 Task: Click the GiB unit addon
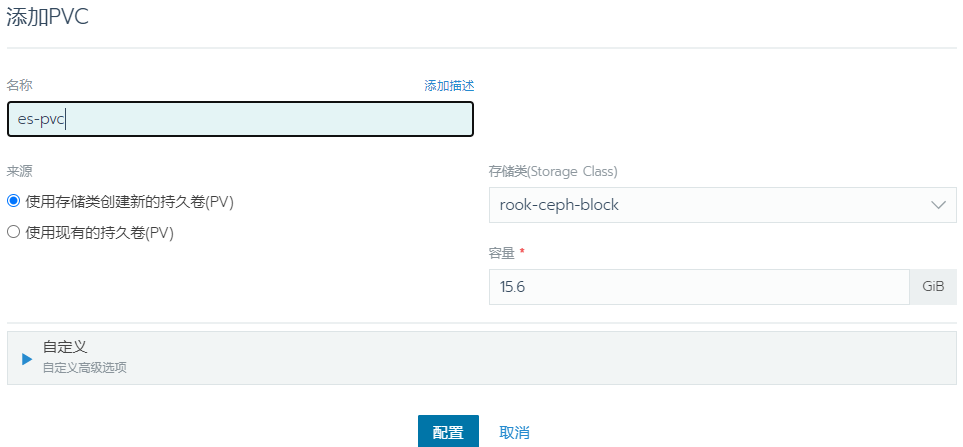tap(933, 287)
